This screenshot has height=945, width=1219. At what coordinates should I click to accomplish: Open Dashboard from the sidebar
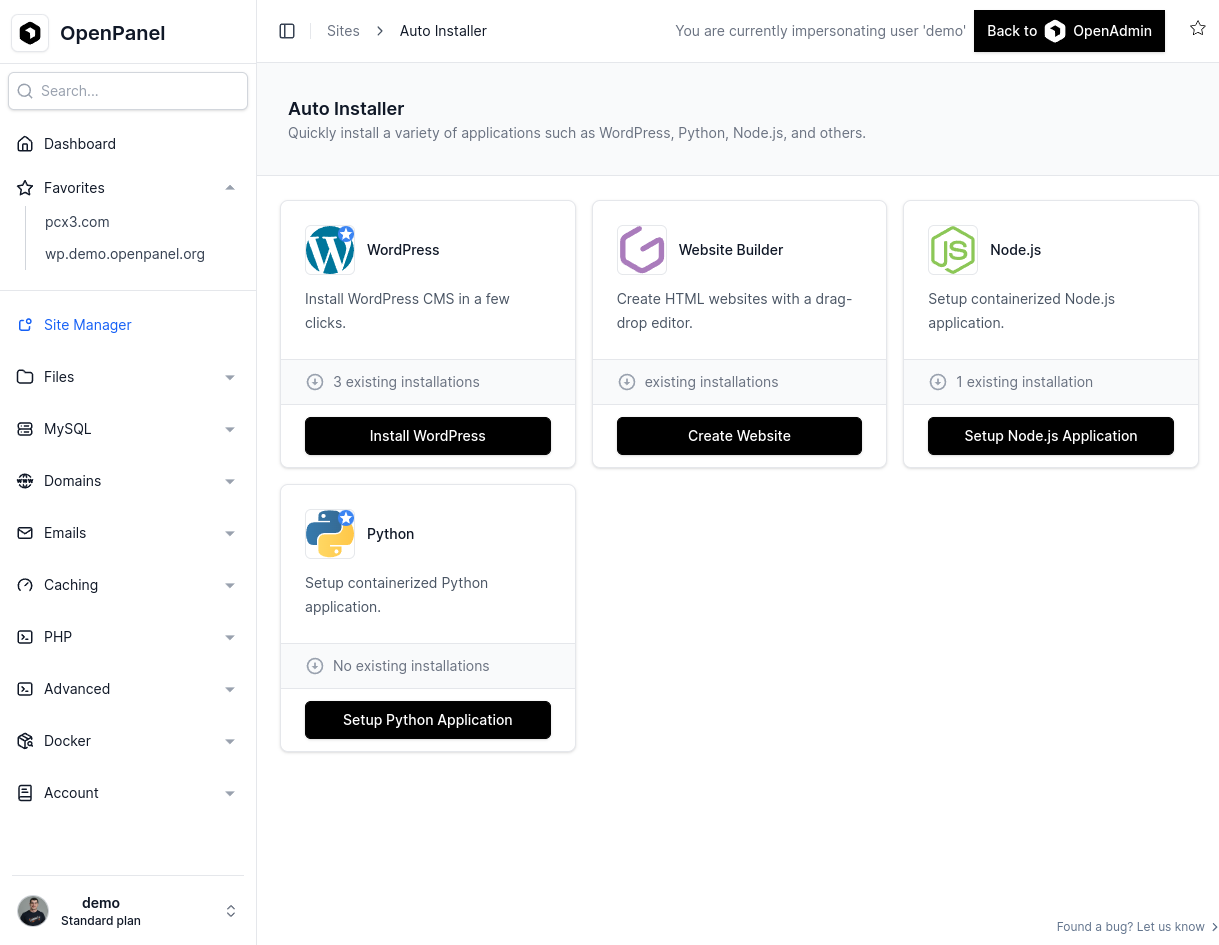128,144
